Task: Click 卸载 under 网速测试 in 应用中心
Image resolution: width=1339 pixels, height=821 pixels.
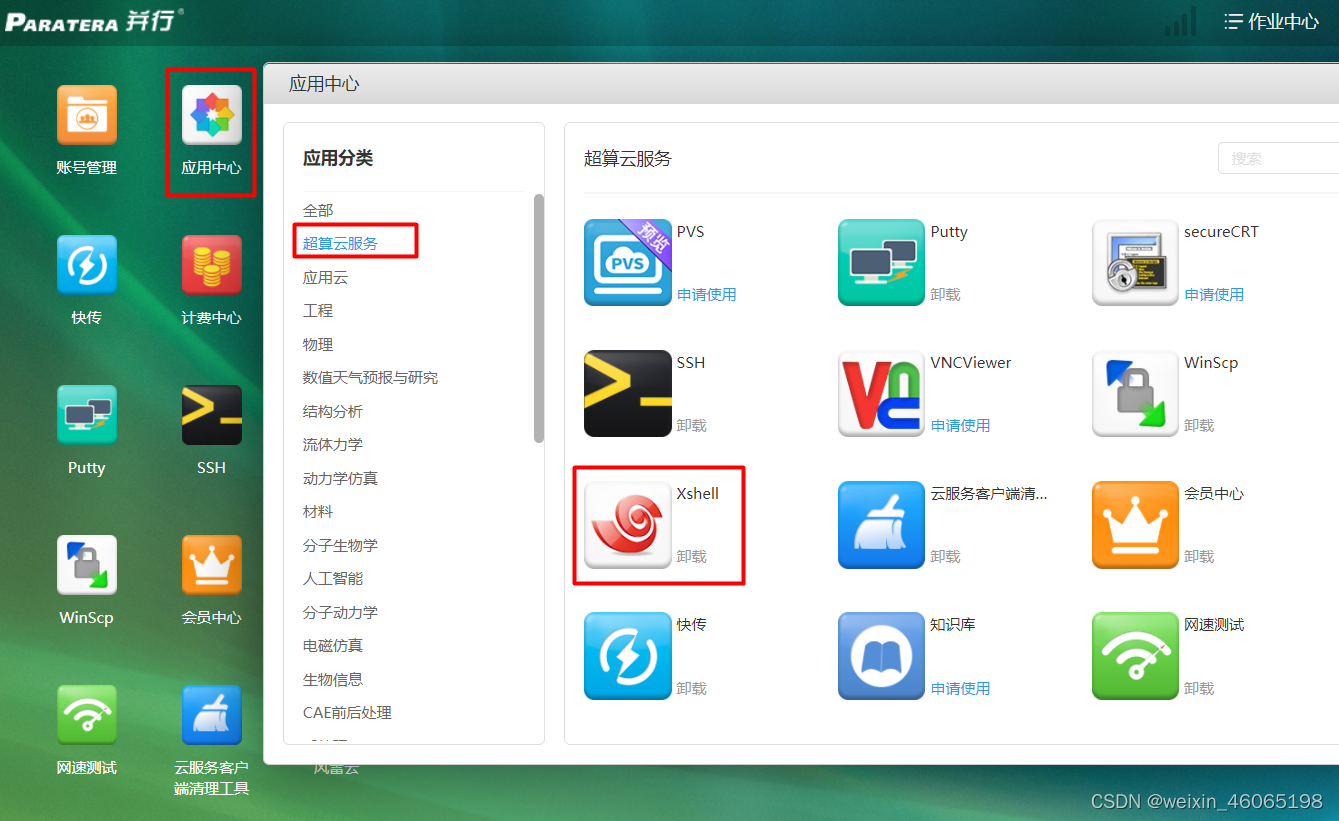Action: tap(1199, 688)
